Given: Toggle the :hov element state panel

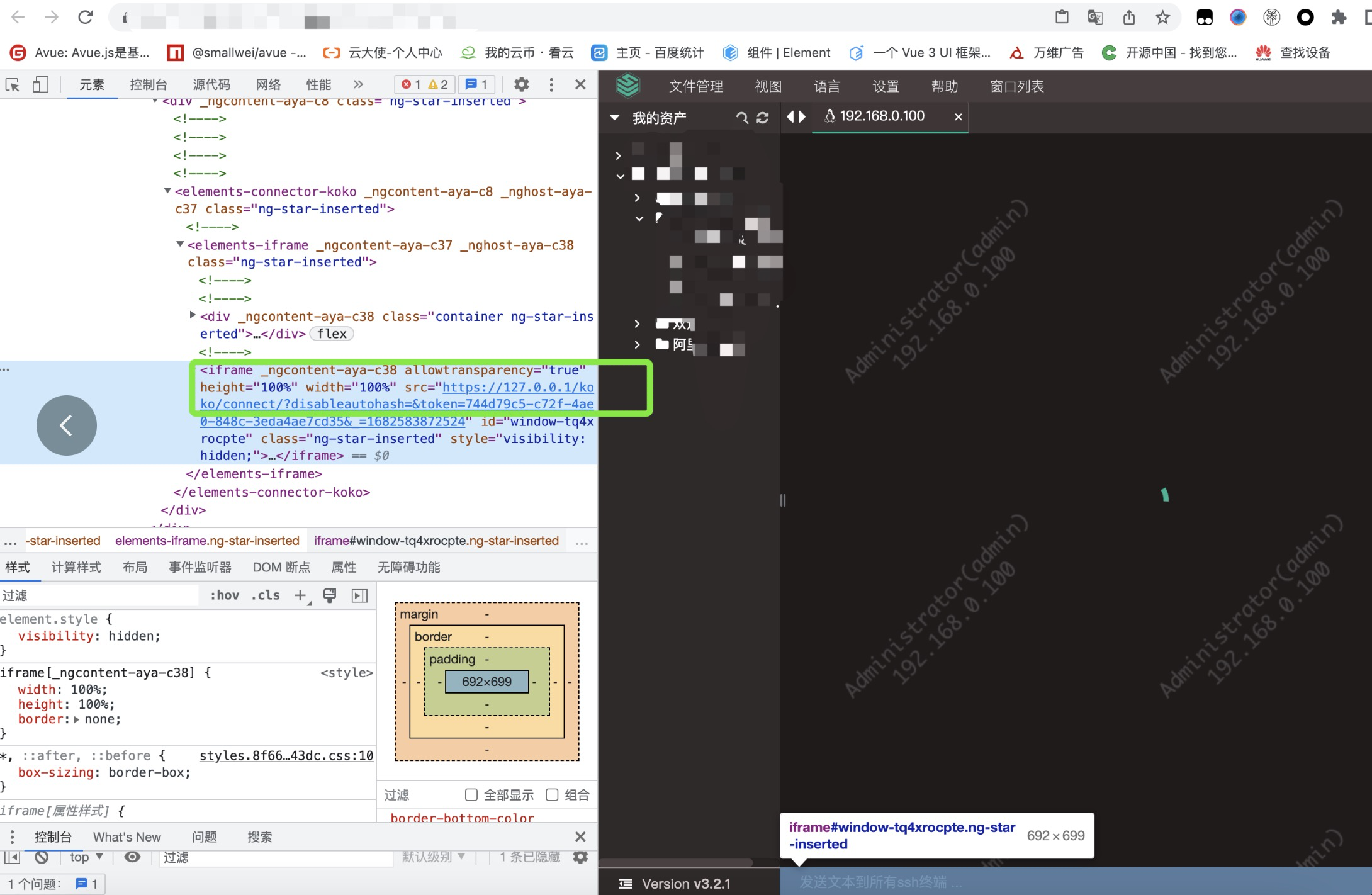Looking at the screenshot, I should coord(225,595).
